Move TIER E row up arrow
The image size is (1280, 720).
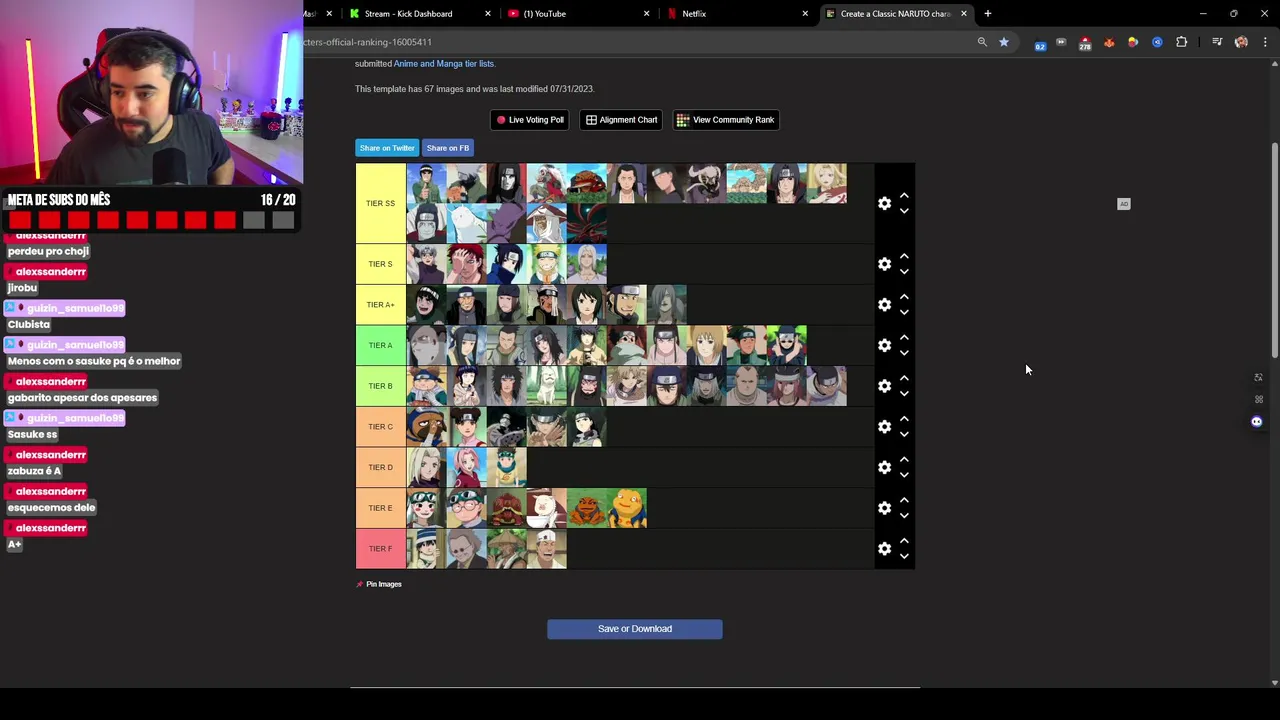904,500
